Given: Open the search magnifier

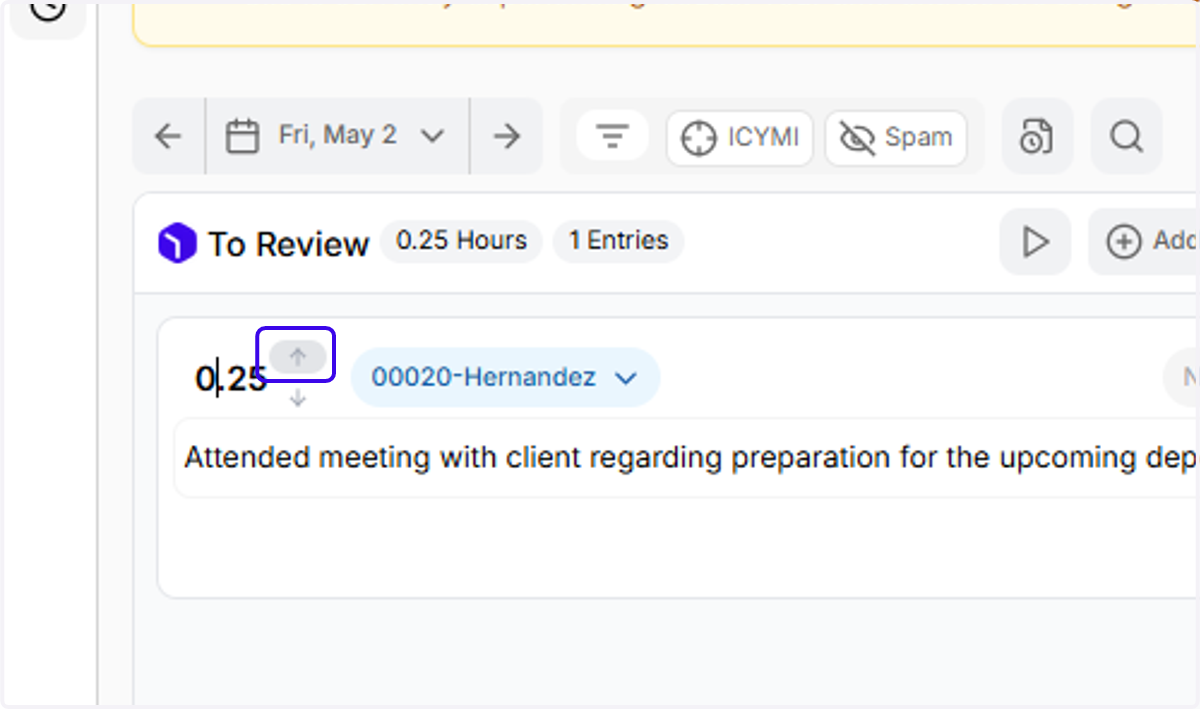Looking at the screenshot, I should [x=1126, y=136].
